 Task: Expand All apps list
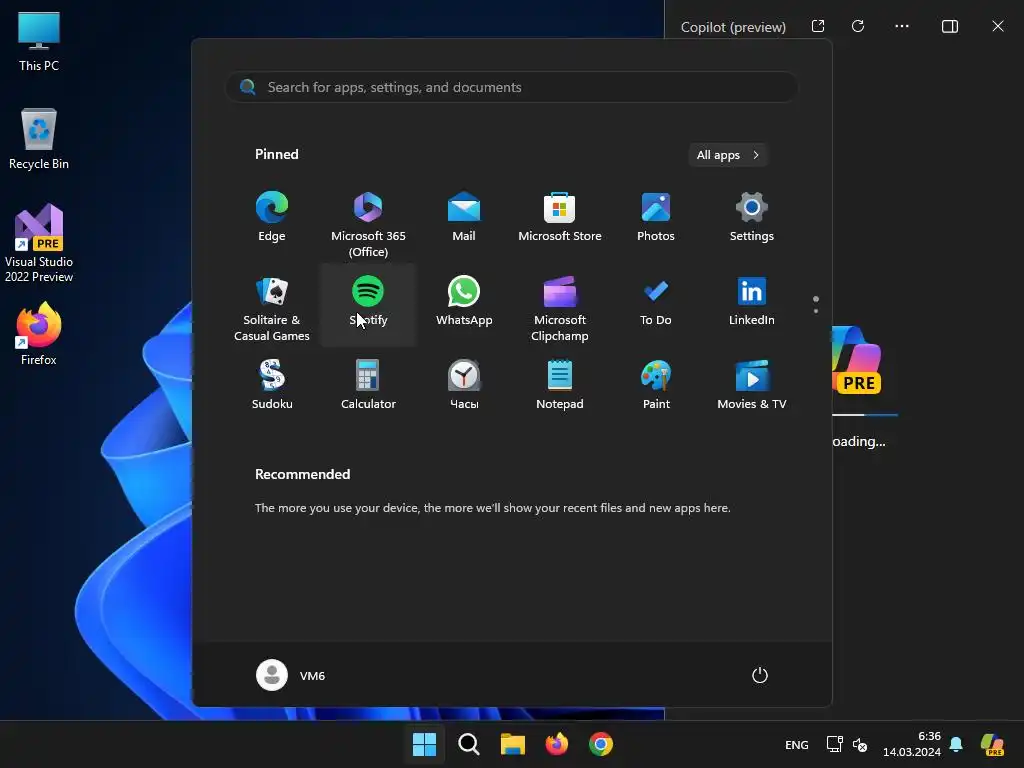pos(728,155)
